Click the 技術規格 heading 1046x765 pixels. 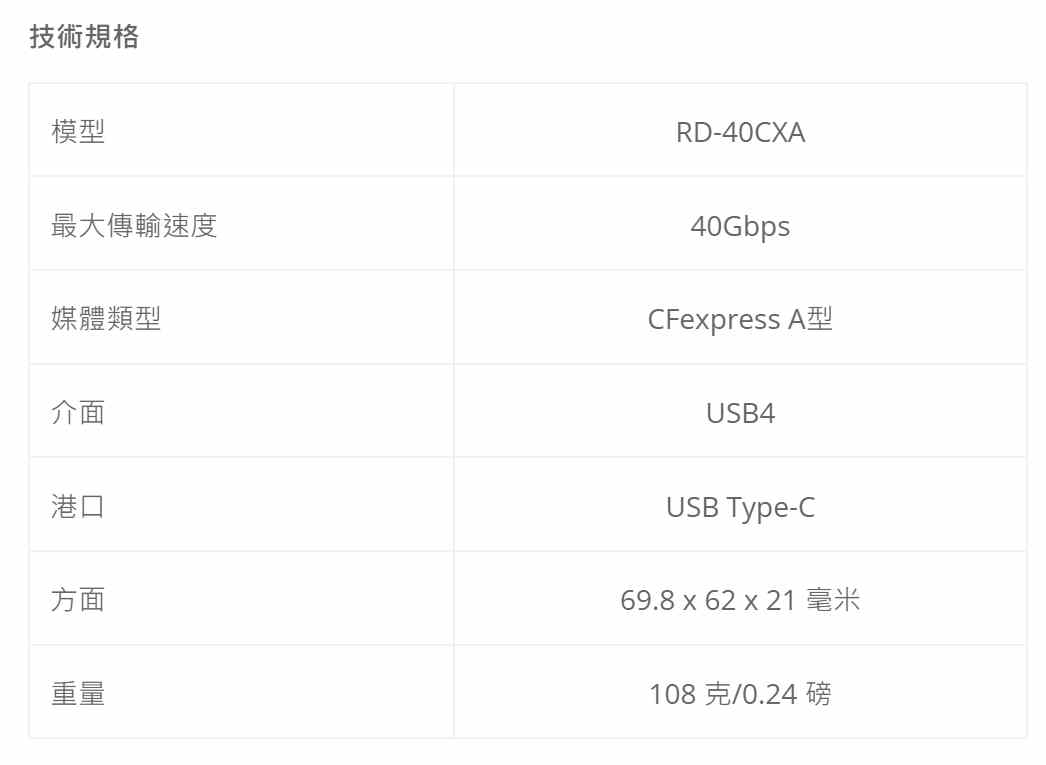(x=84, y=36)
